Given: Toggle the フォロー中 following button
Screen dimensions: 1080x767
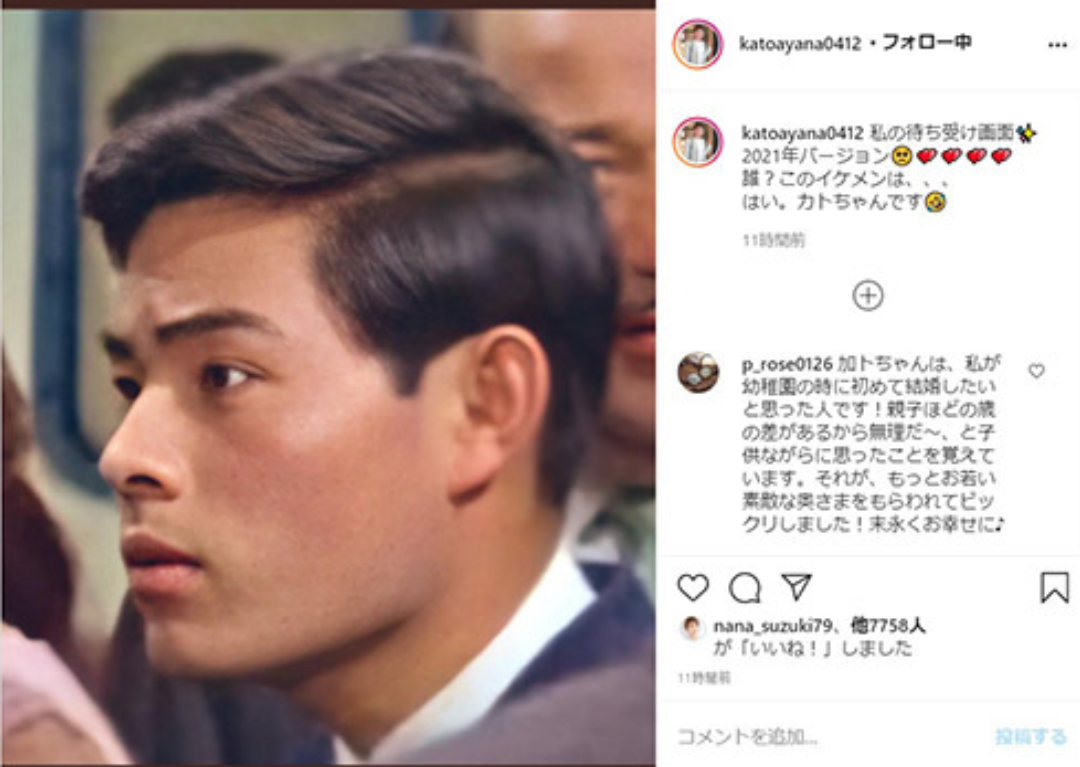Looking at the screenshot, I should coord(926,43).
